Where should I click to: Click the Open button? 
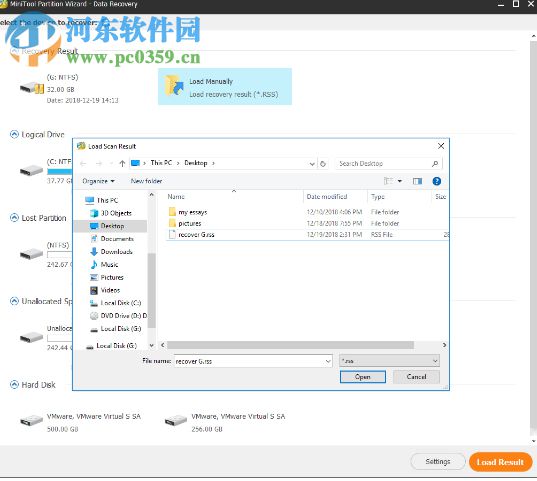363,377
